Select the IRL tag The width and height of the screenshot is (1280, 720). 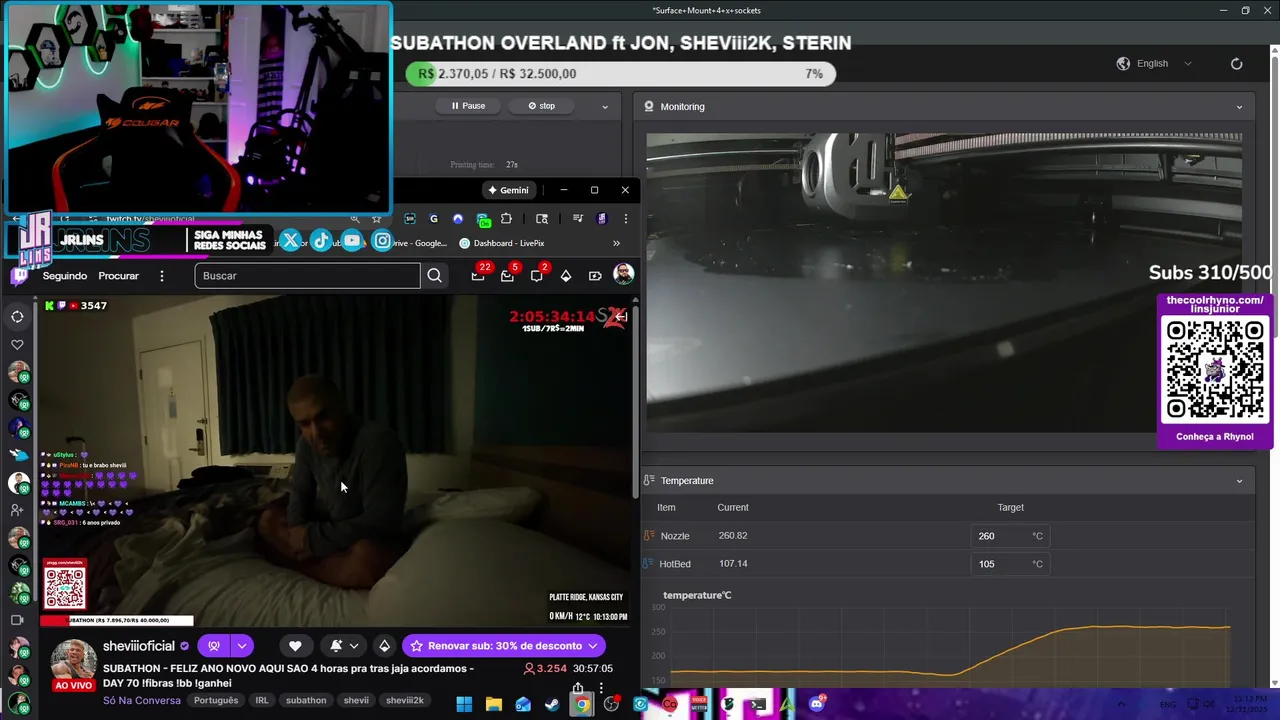pyautogui.click(x=262, y=700)
